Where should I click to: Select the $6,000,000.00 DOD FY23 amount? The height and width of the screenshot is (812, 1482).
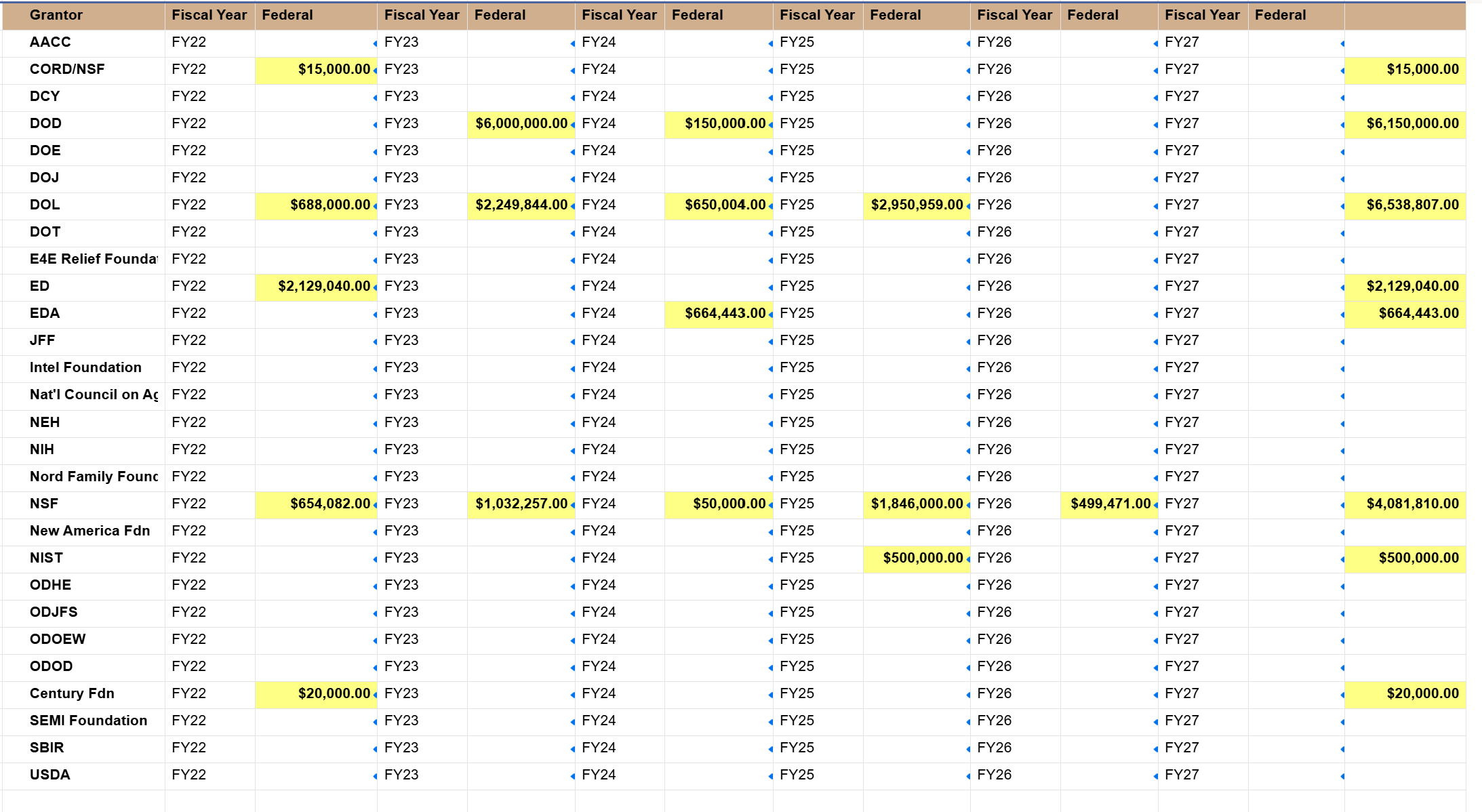(521, 124)
